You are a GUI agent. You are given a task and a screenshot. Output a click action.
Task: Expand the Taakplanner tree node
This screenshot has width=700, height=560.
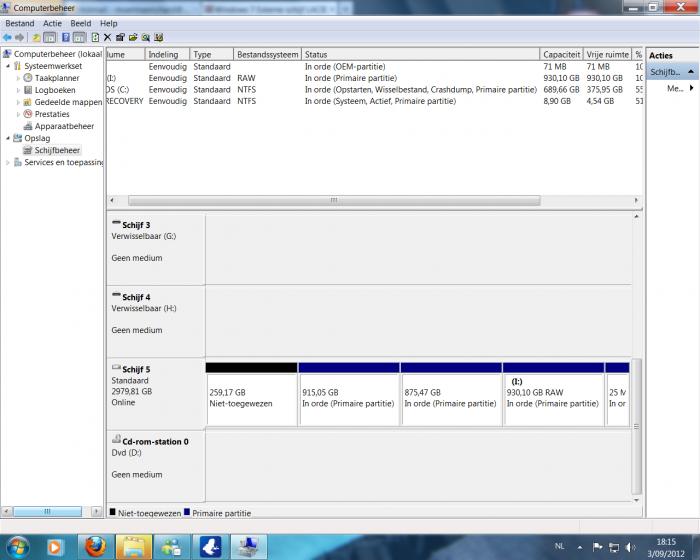pyautogui.click(x=18, y=78)
